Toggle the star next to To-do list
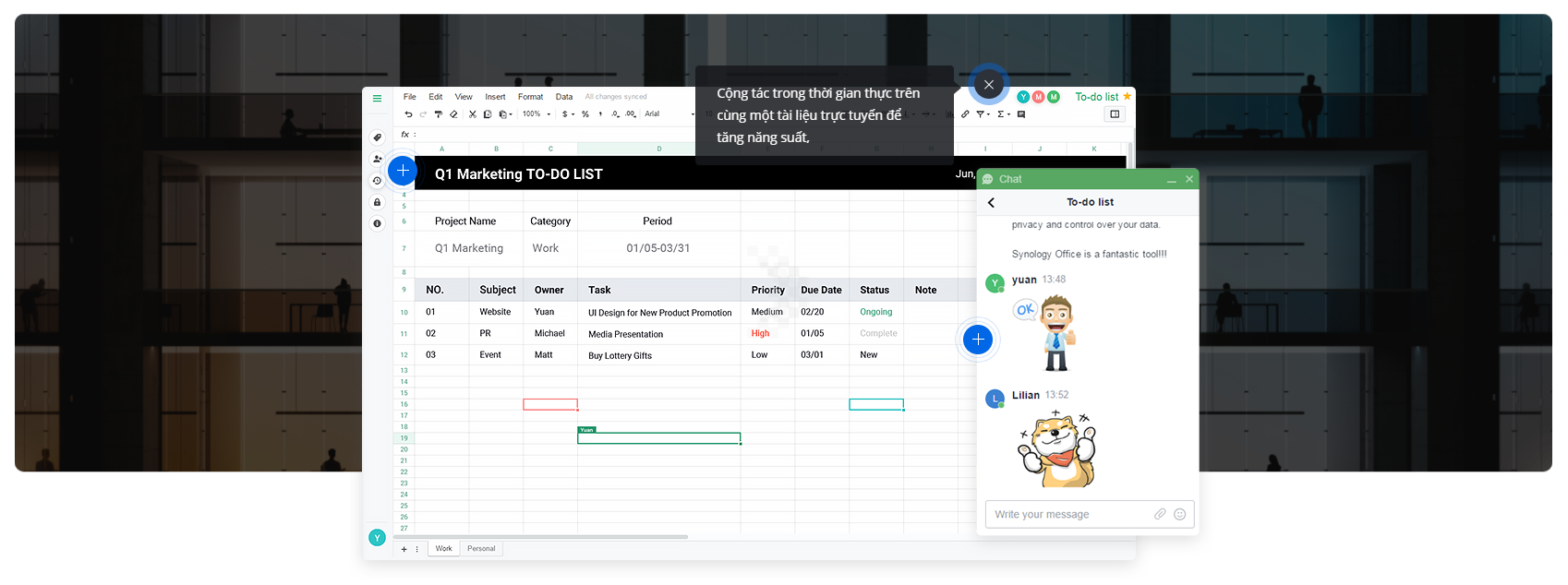Viewport: 1568px width, 585px height. pos(1127,96)
